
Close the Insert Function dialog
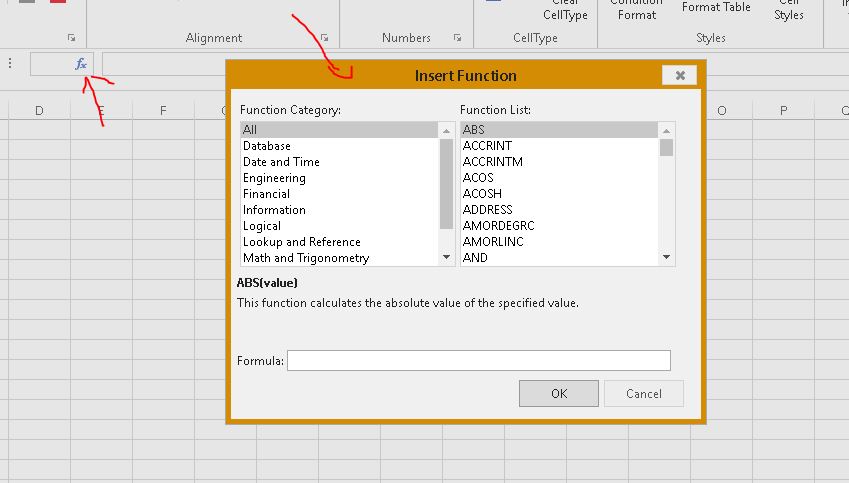679,75
